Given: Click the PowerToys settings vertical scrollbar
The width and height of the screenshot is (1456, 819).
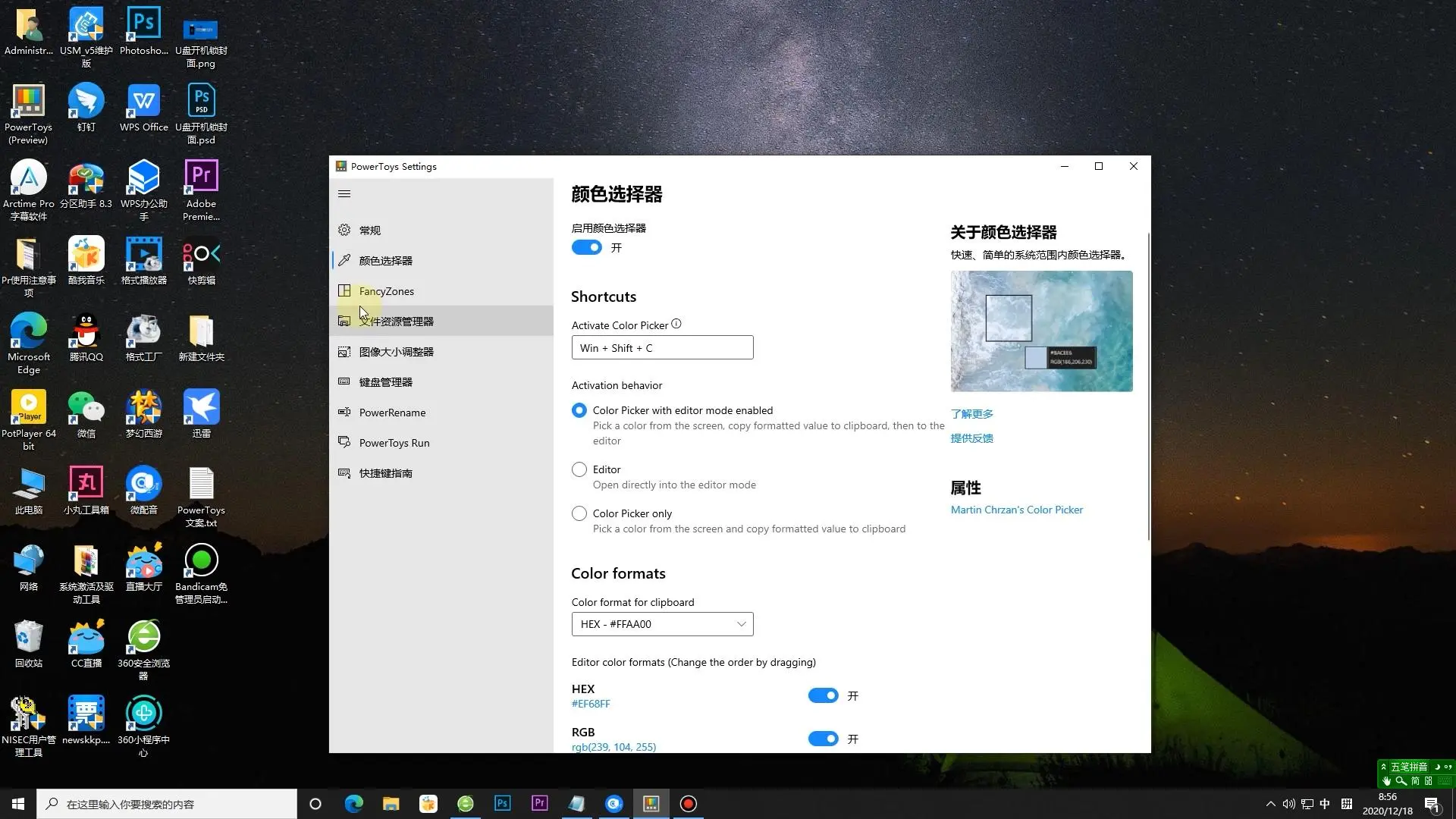Looking at the screenshot, I should click(1149, 387).
